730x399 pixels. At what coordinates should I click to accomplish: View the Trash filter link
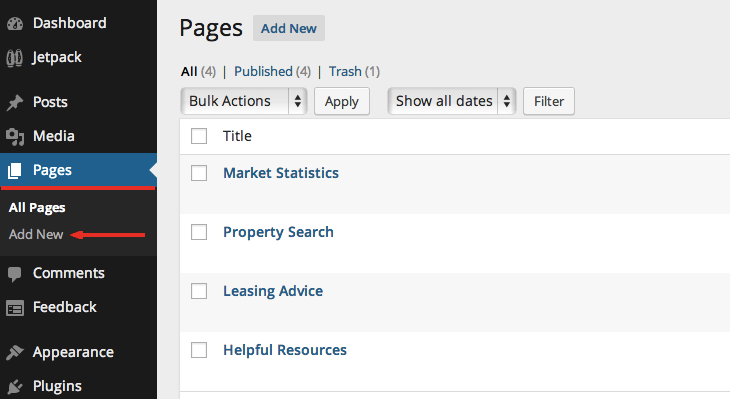click(x=345, y=72)
